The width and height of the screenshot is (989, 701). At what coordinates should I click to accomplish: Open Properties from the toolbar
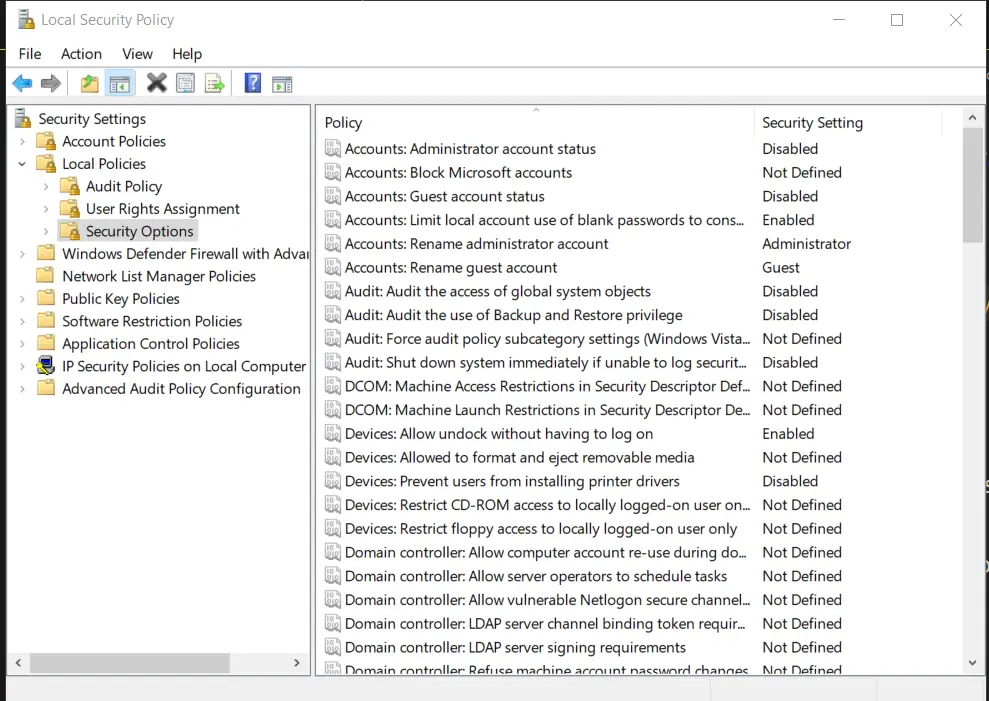185,84
